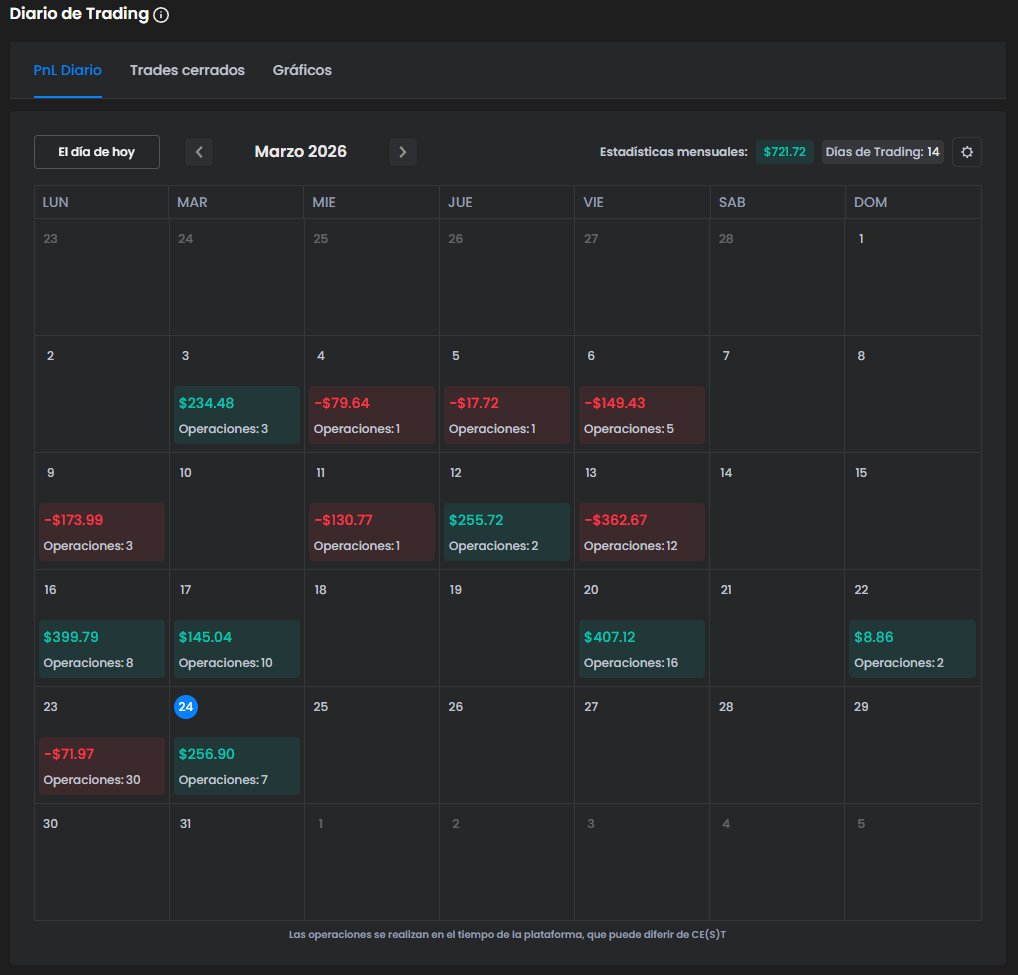
Task: Click the info icon beside Diario de Trading
Action: tap(161, 15)
